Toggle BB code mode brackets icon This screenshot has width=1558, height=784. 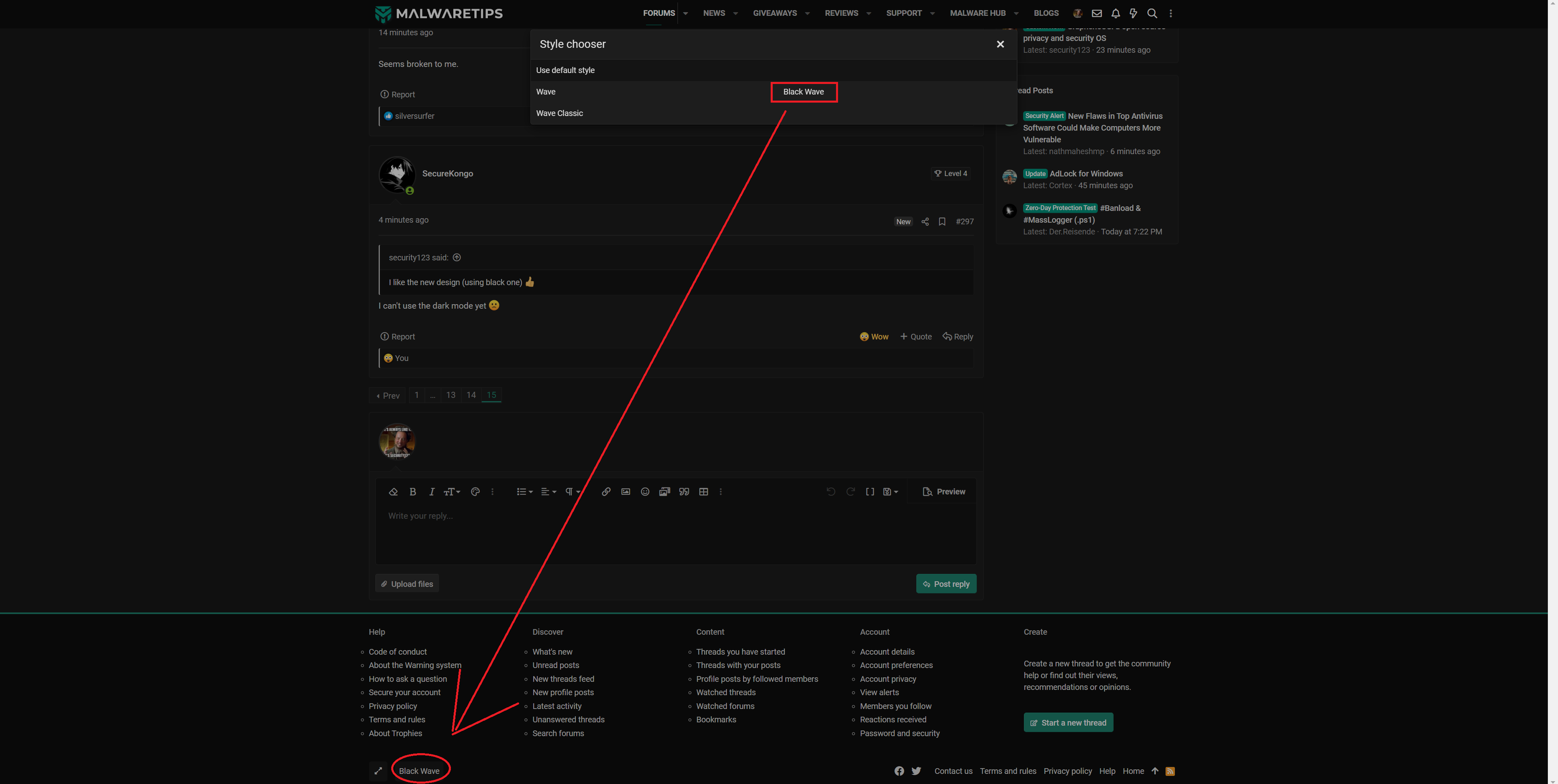(870, 492)
